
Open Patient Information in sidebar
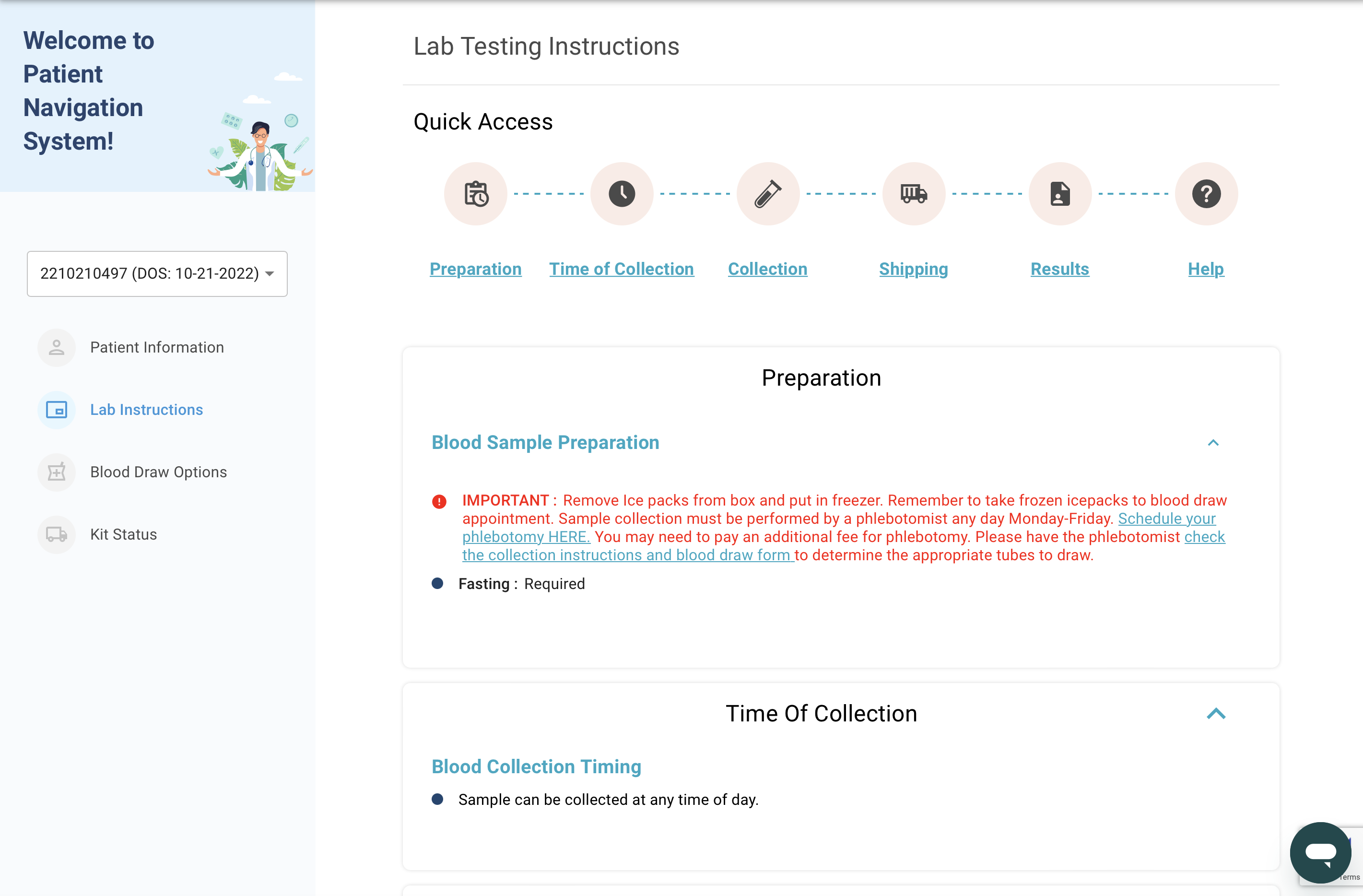pos(156,348)
